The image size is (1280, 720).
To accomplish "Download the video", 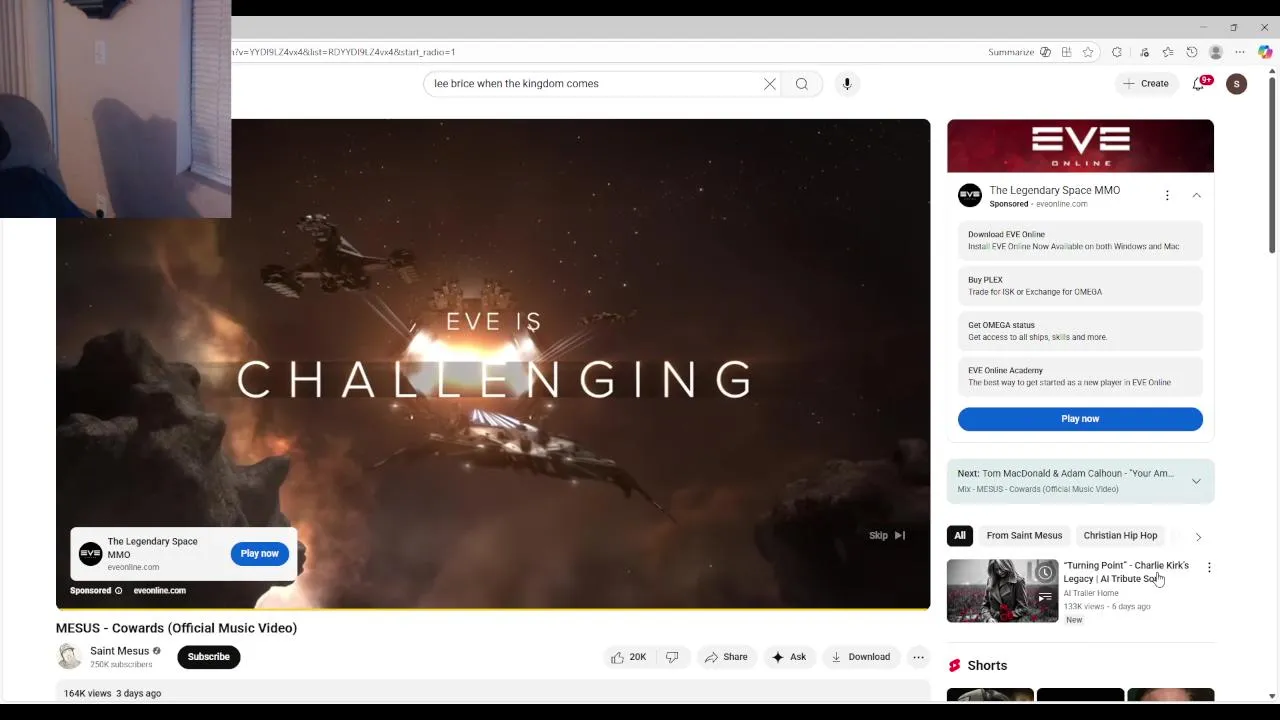I will 860,657.
